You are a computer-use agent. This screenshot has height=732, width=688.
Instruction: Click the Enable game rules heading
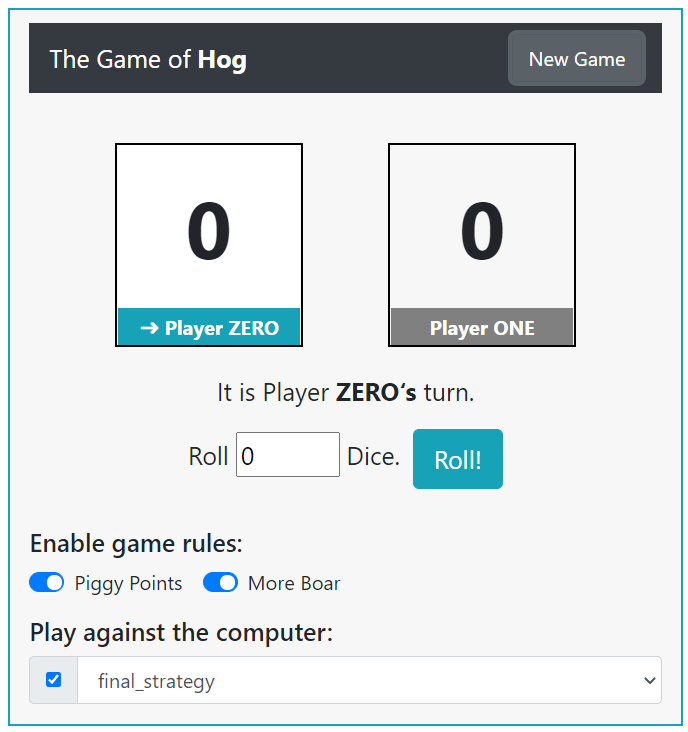click(x=136, y=544)
